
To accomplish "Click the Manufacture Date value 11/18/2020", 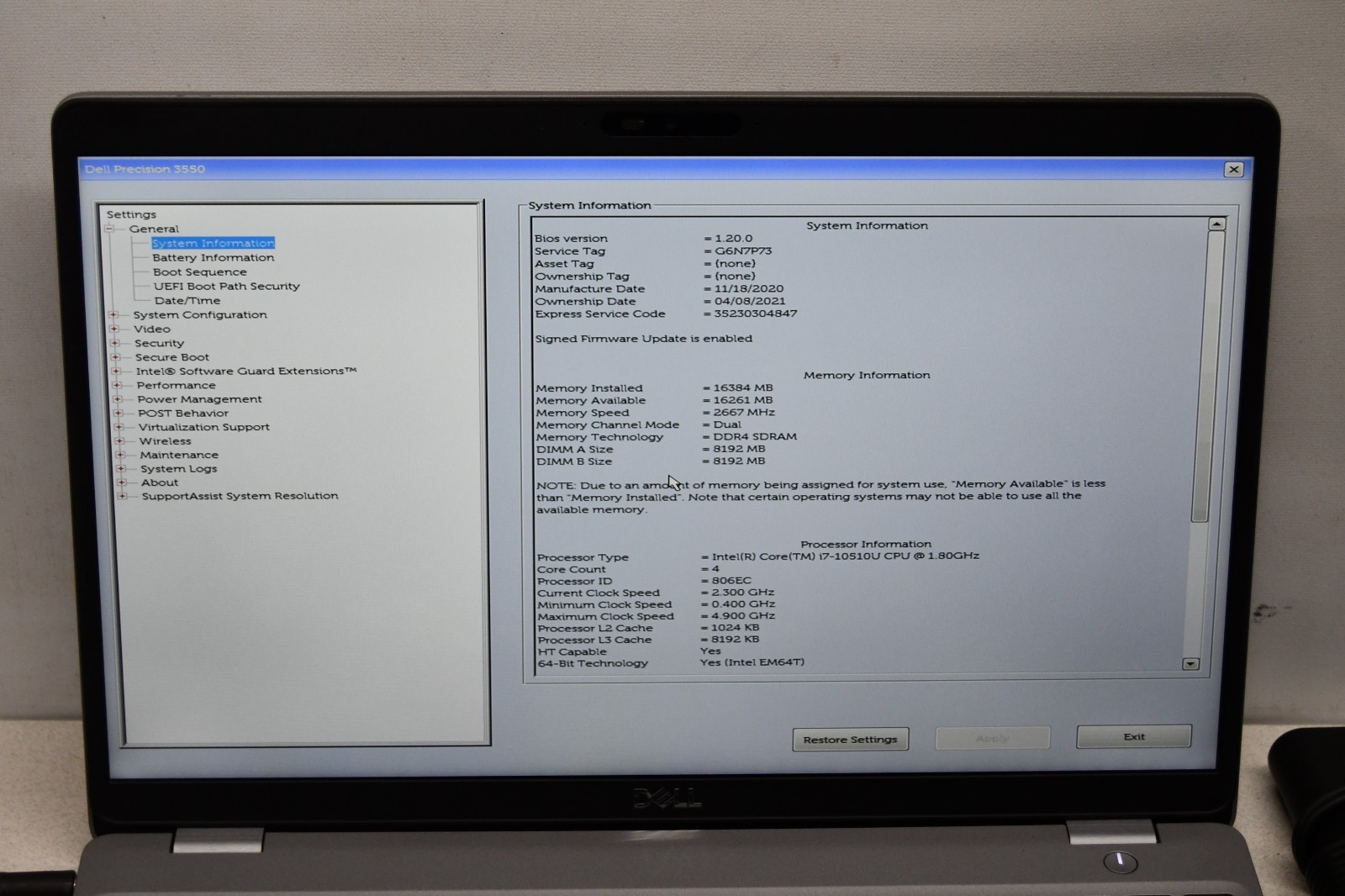I will [749, 288].
